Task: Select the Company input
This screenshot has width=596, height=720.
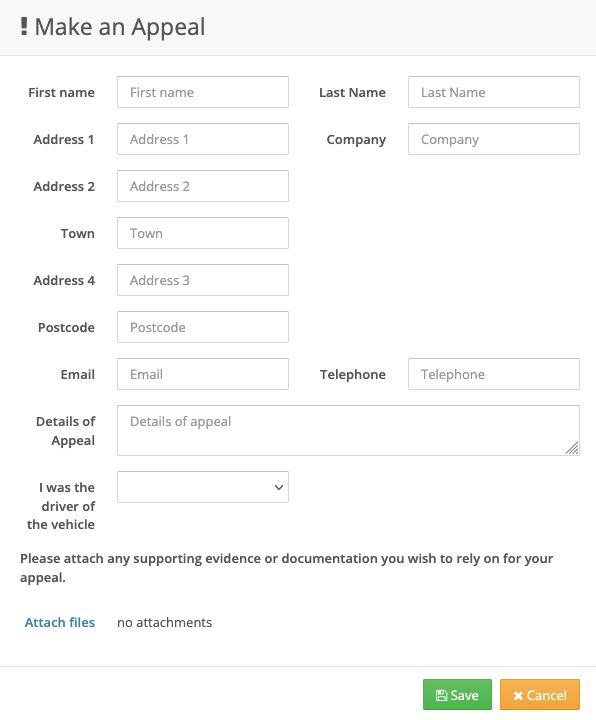Action: (494, 139)
